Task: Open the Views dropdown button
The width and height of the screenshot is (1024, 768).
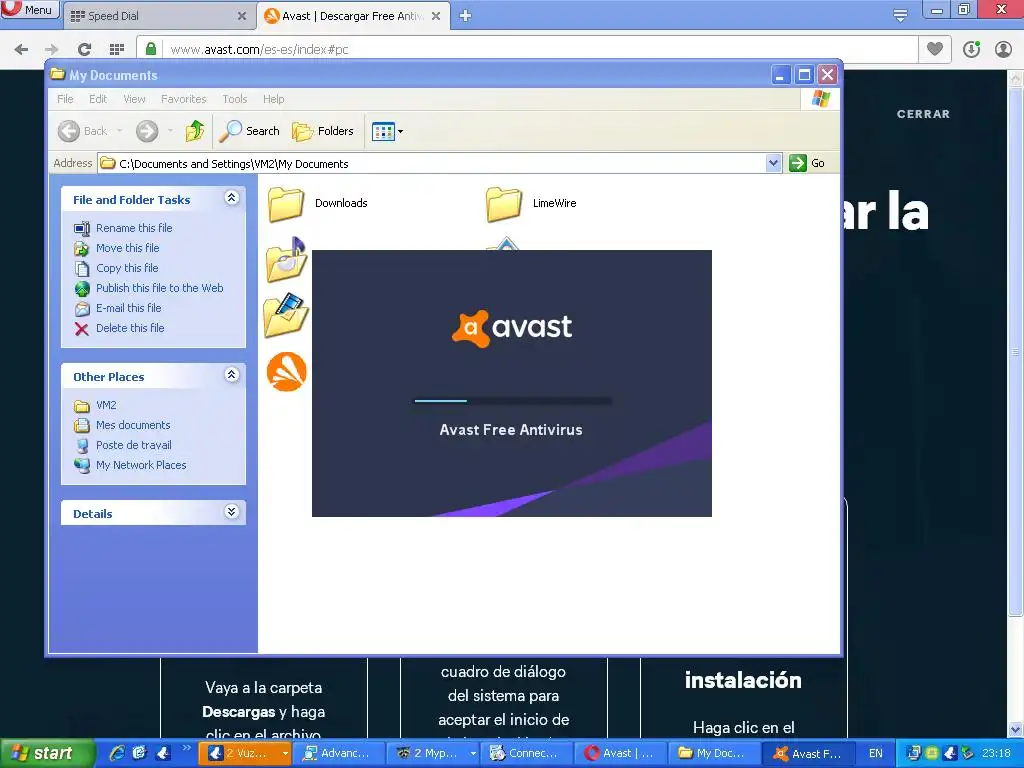Action: point(387,131)
